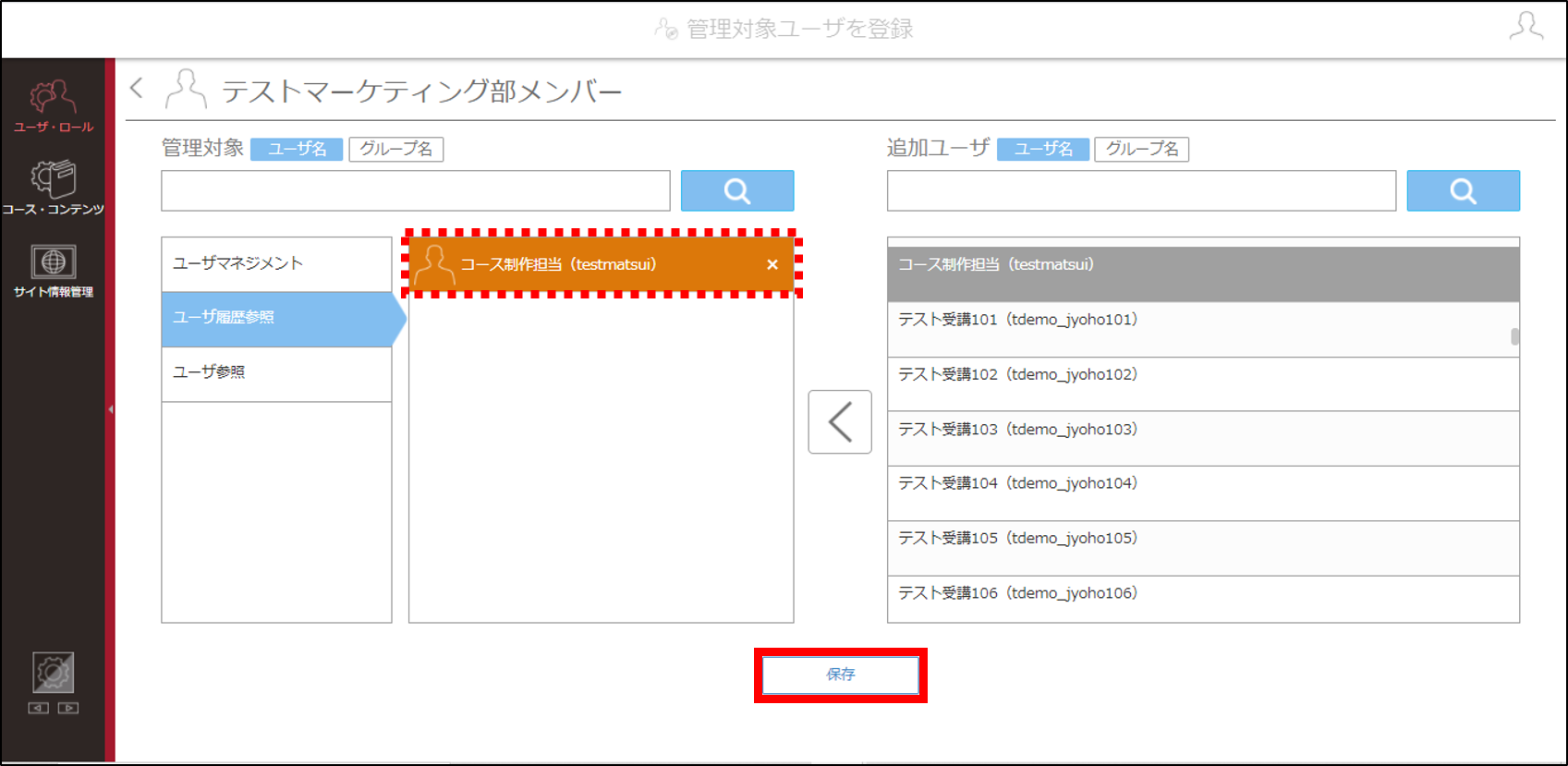Viewport: 1568px width, 766px height.
Task: Open the ユーザ・ロール sidebar icon
Action: click(53, 105)
